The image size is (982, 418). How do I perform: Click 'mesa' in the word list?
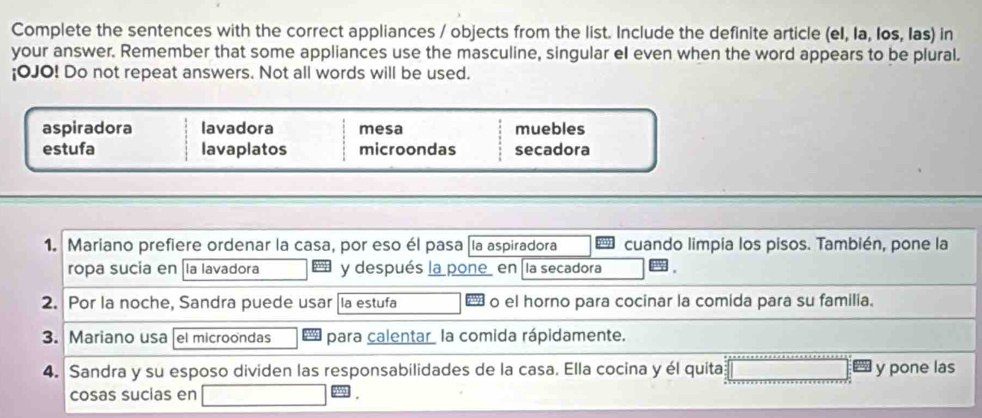[381, 129]
